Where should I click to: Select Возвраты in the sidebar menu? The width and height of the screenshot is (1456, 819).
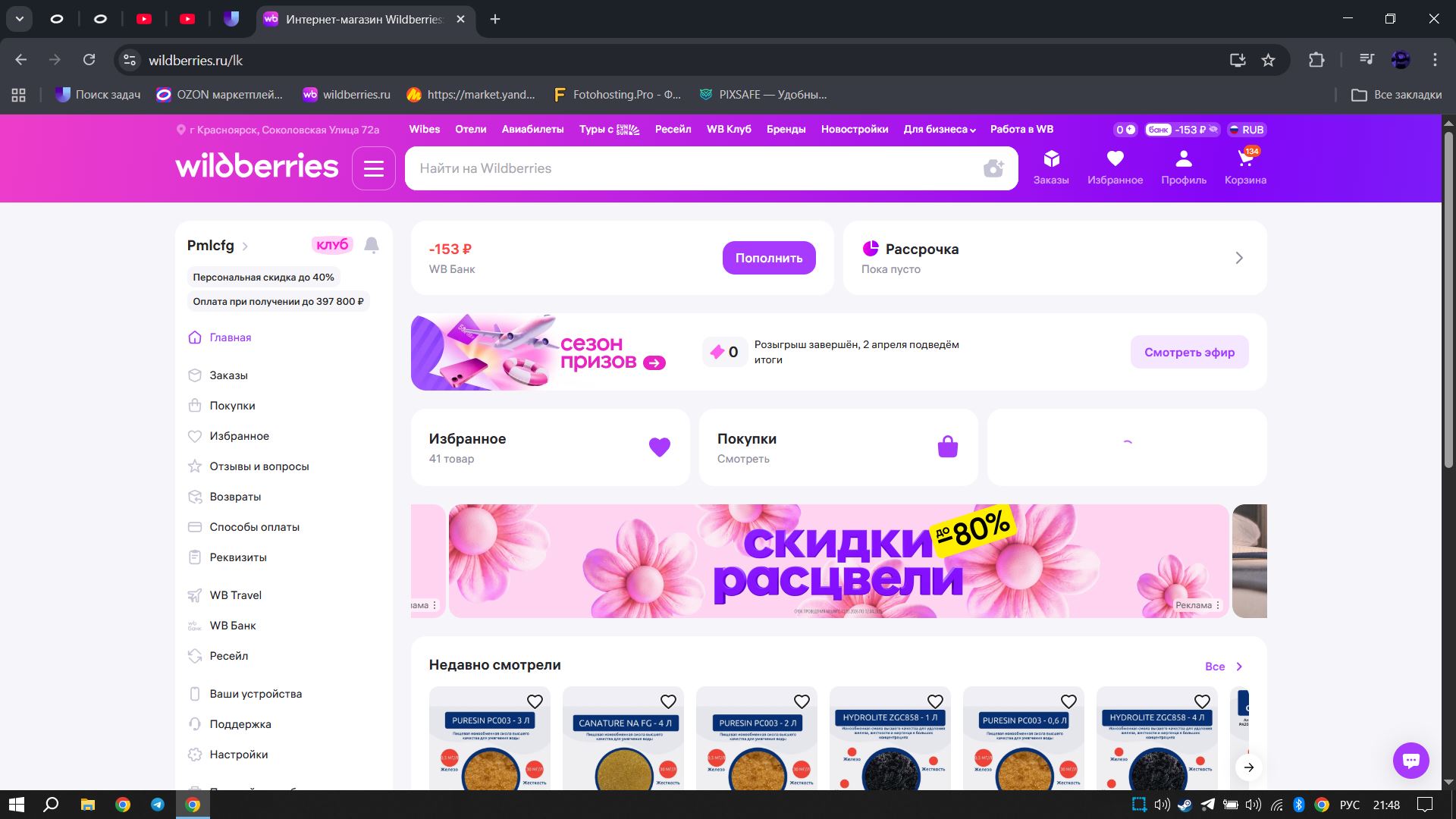235,497
